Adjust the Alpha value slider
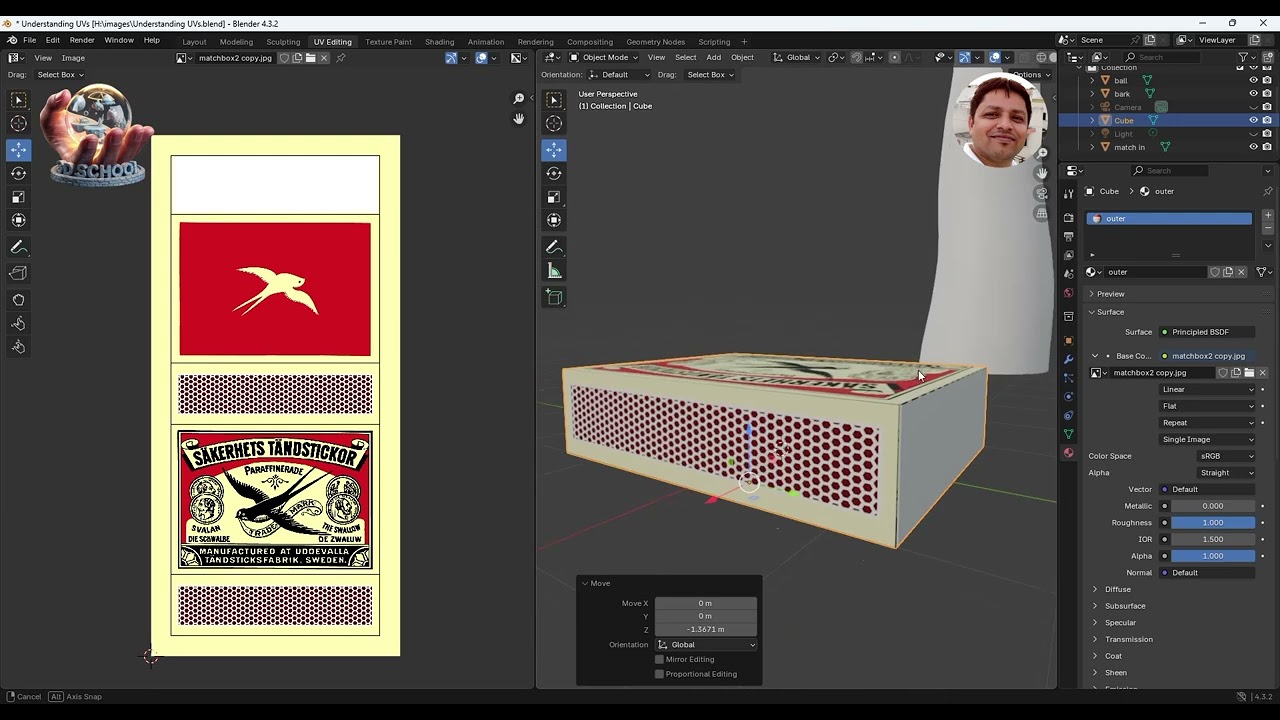Image resolution: width=1280 pixels, height=720 pixels. pyautogui.click(x=1213, y=556)
